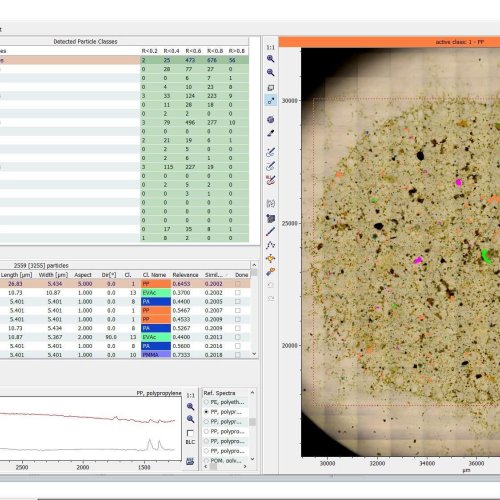Screen dimensions: 500x500
Task: Click Ref. Spectra left scroll arrow
Action: (x=206, y=467)
